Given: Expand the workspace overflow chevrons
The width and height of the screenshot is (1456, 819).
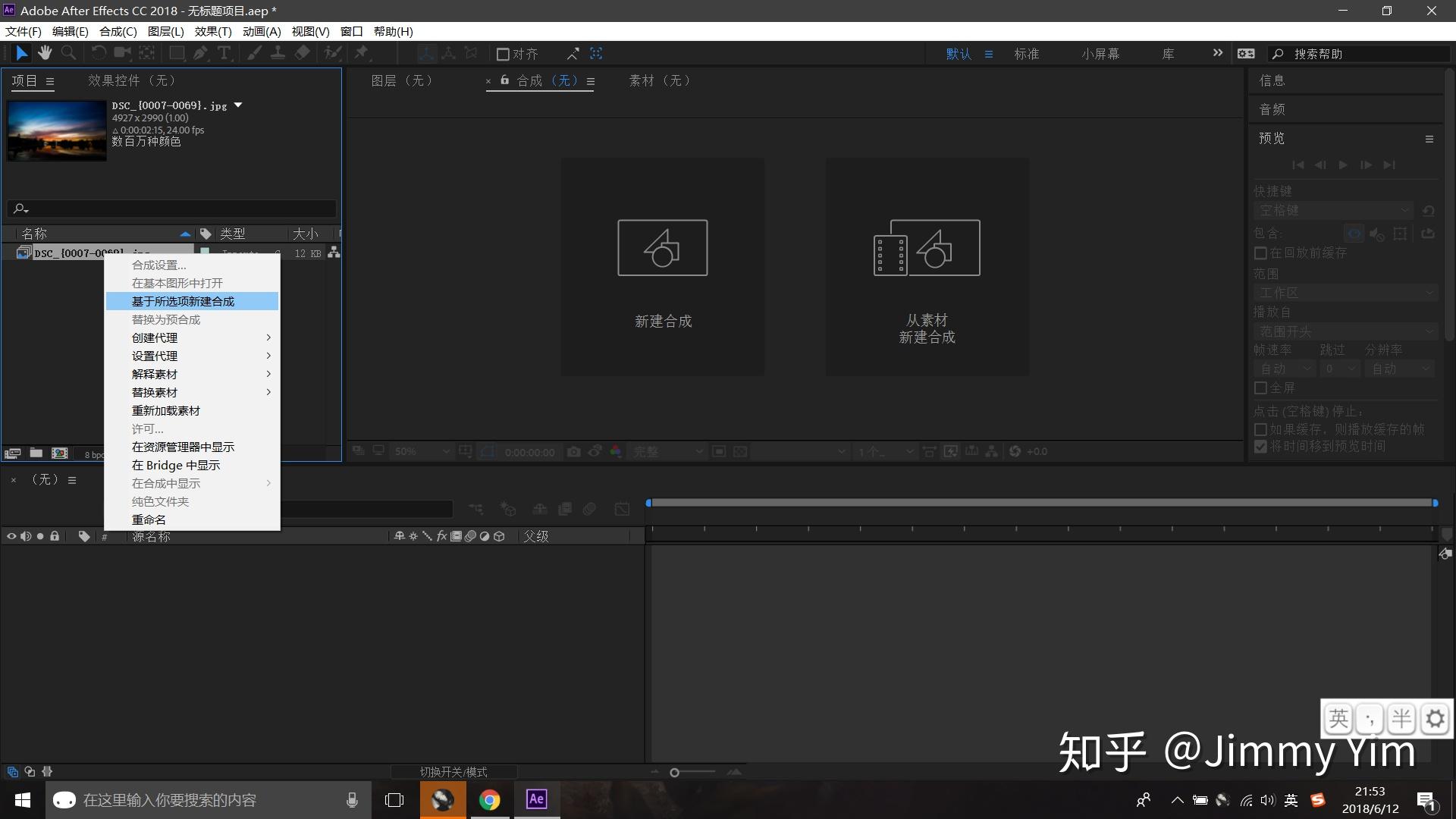Looking at the screenshot, I should click(x=1218, y=53).
